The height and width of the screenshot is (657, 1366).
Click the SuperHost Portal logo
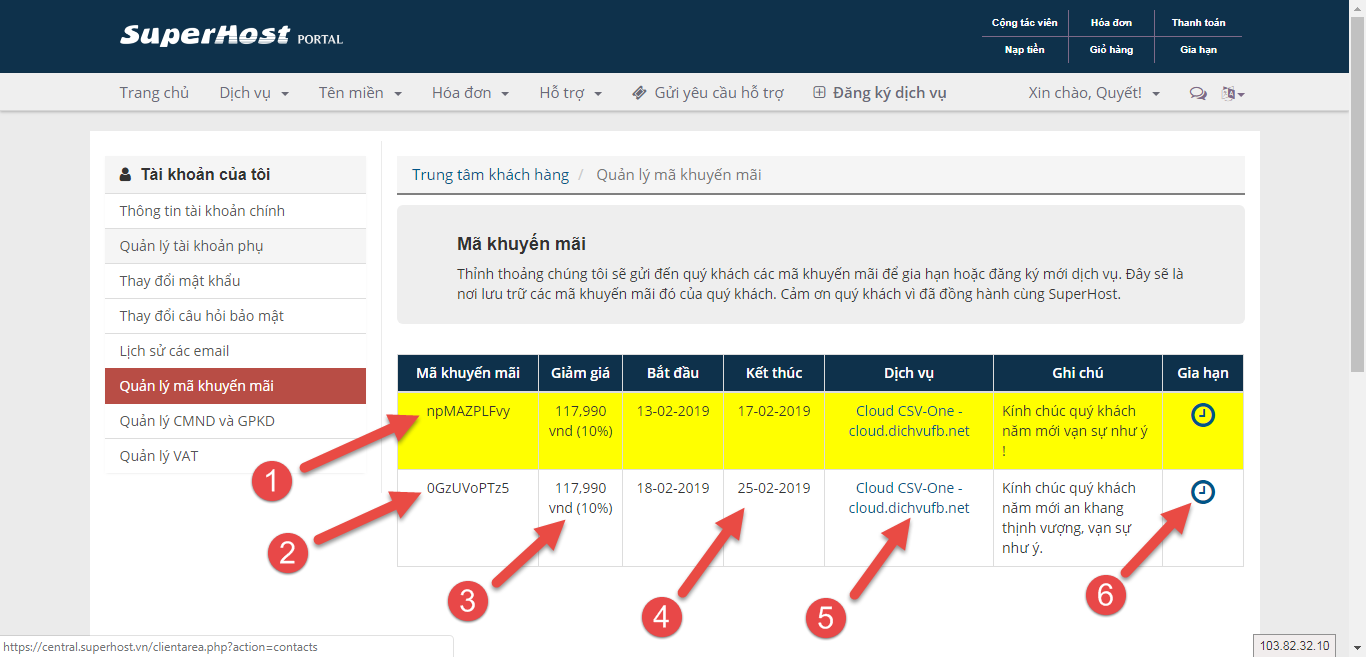(231, 36)
